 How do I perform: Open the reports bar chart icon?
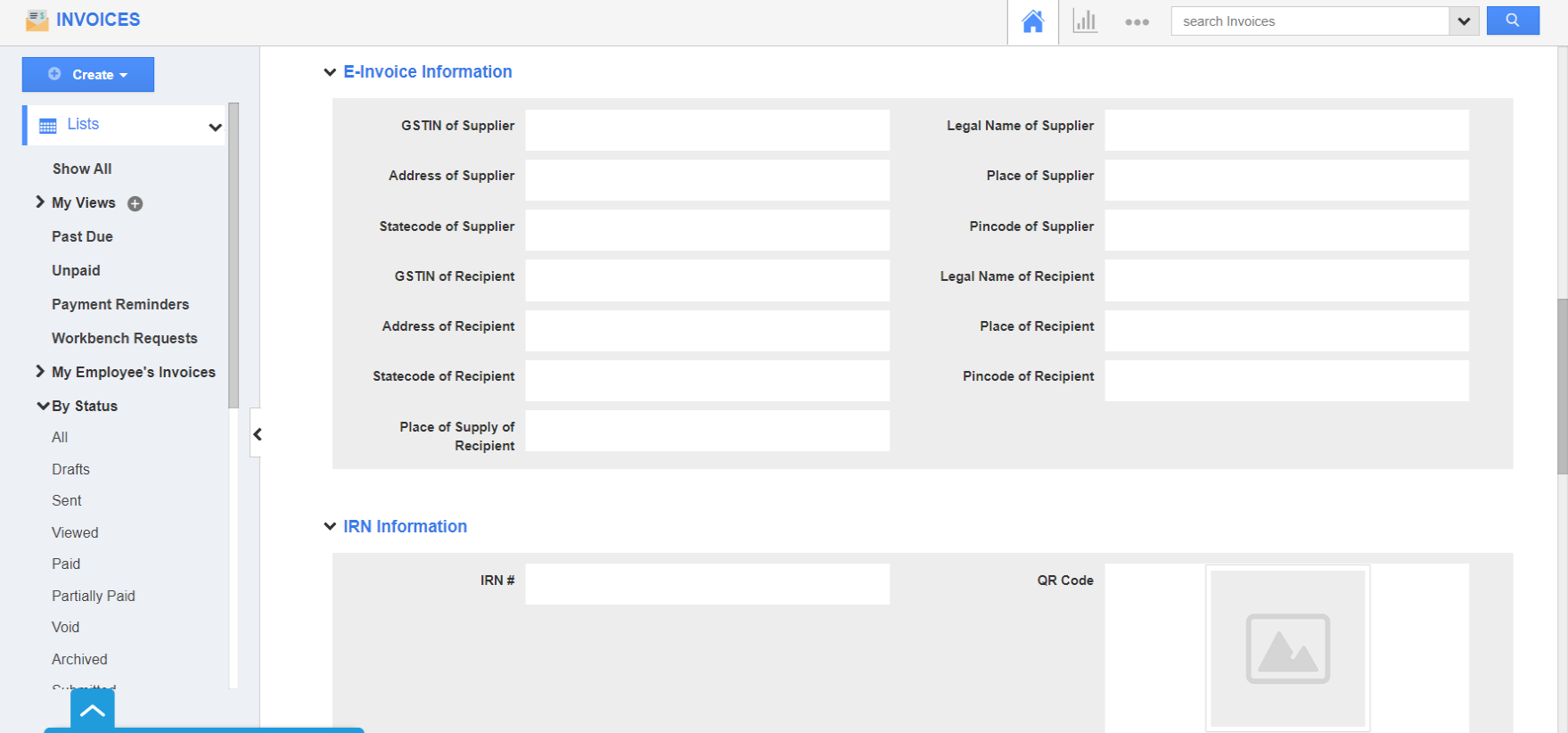[x=1084, y=21]
